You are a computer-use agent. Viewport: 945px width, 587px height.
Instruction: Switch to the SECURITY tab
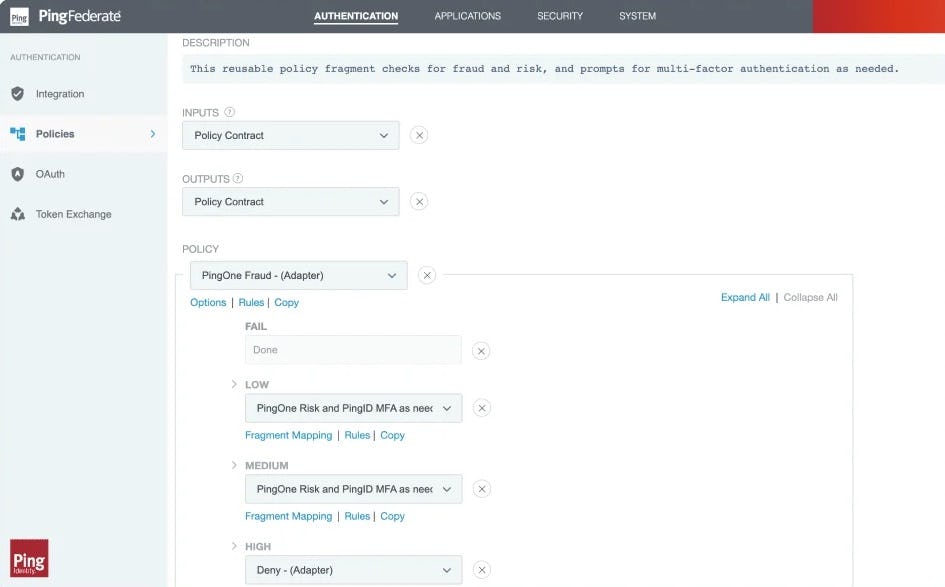pyautogui.click(x=560, y=15)
